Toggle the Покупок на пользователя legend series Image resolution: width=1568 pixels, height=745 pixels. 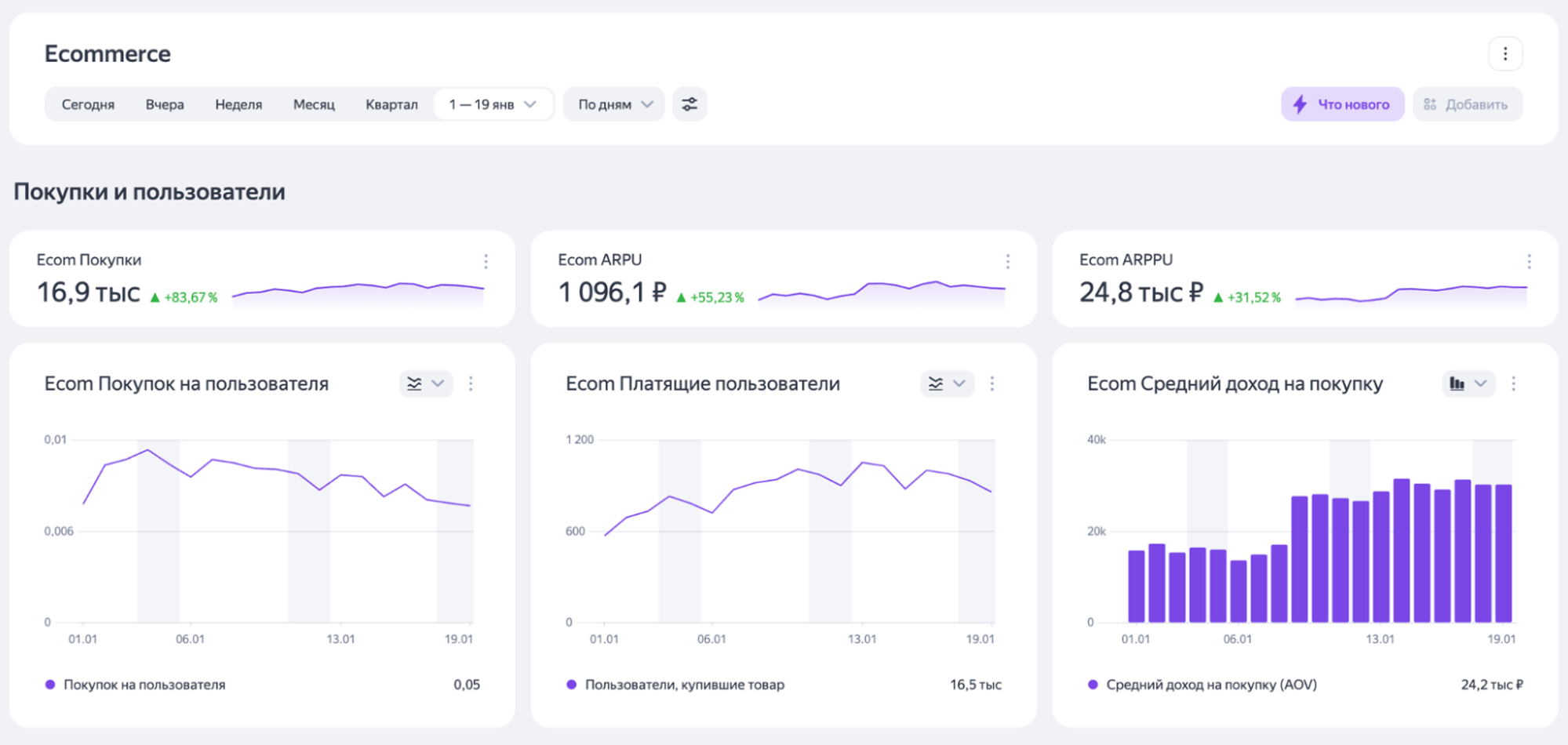tap(144, 685)
